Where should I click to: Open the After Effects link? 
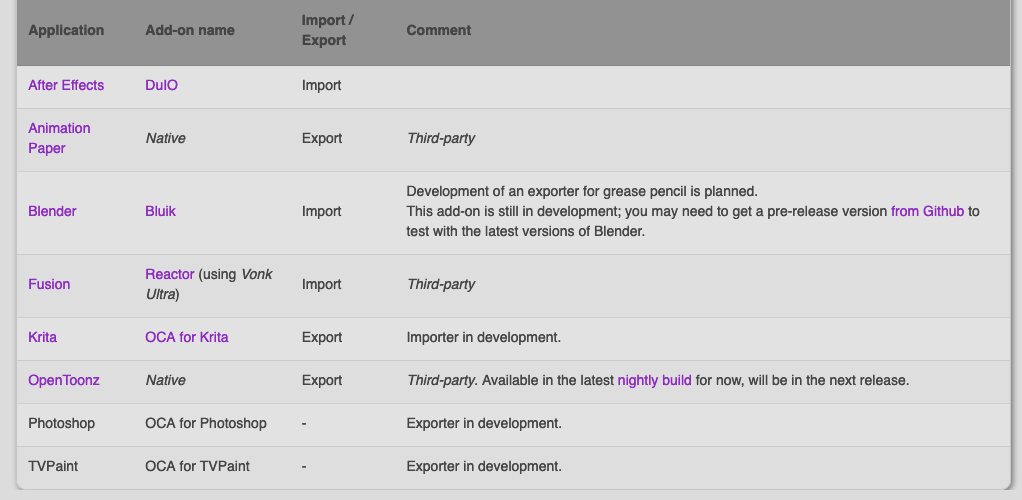(66, 85)
